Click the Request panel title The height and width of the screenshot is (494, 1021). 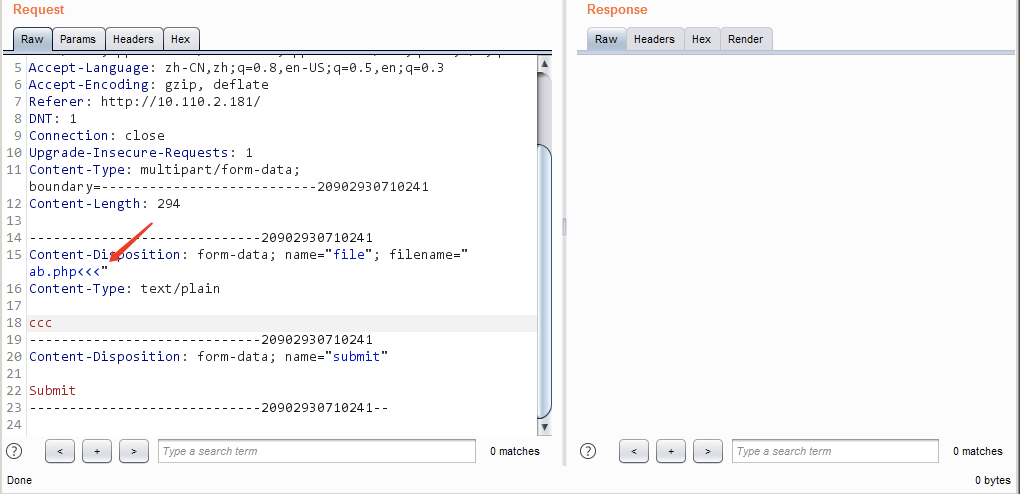(38, 10)
